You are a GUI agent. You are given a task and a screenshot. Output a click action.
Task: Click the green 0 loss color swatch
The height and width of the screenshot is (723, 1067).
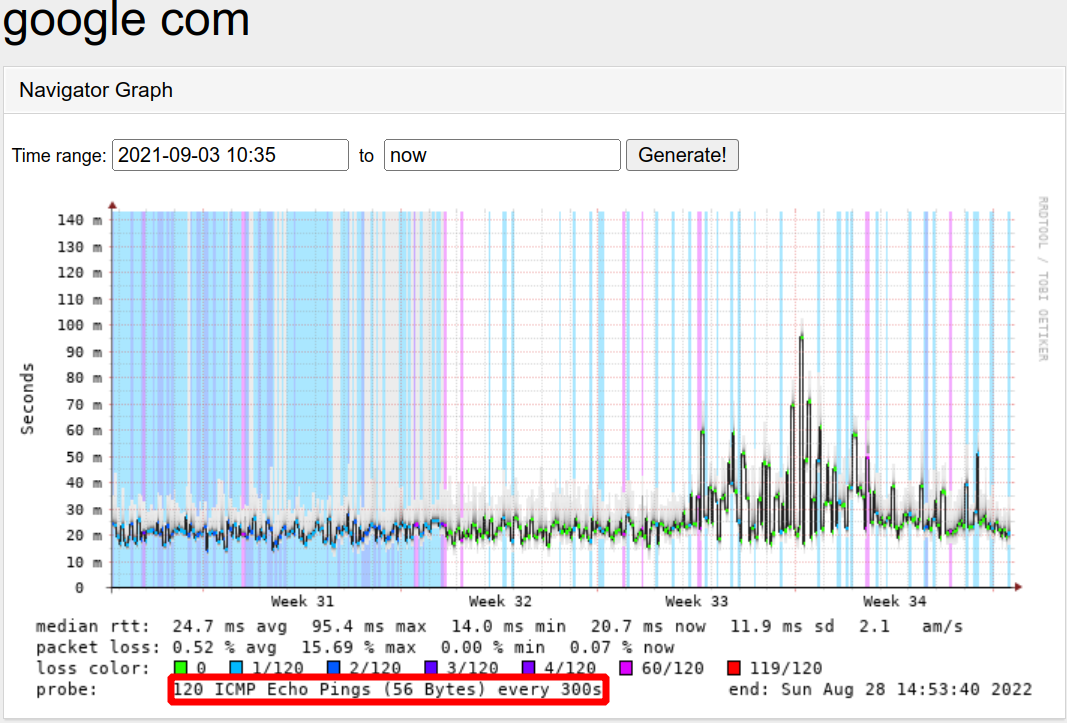click(180, 668)
